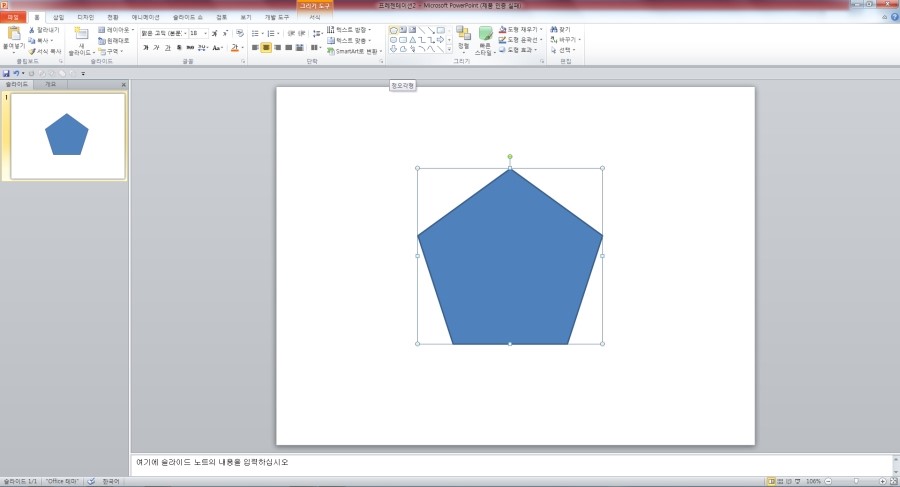Expand Shape Fill (도형 채우기) dropdown
Viewport: 900px width, 487px height.
541,30
